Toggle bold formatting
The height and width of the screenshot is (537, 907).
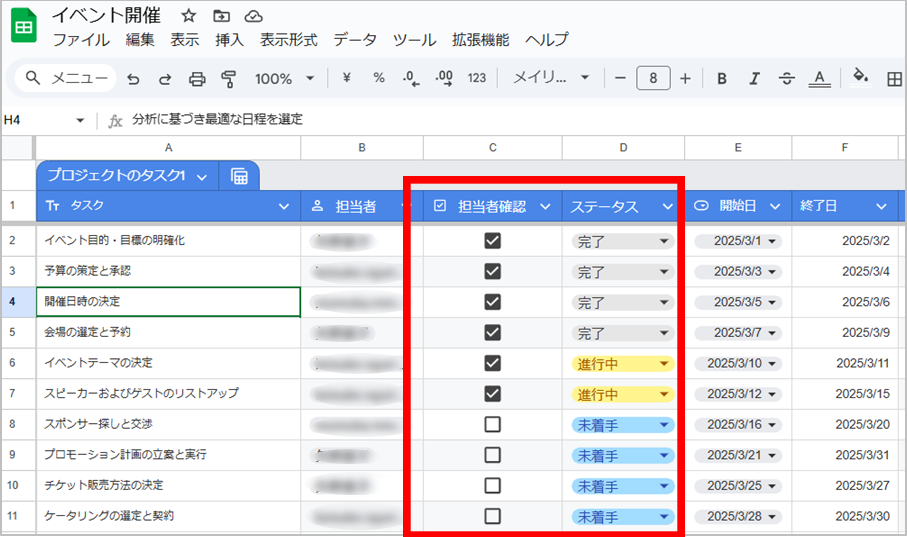pyautogui.click(x=722, y=78)
